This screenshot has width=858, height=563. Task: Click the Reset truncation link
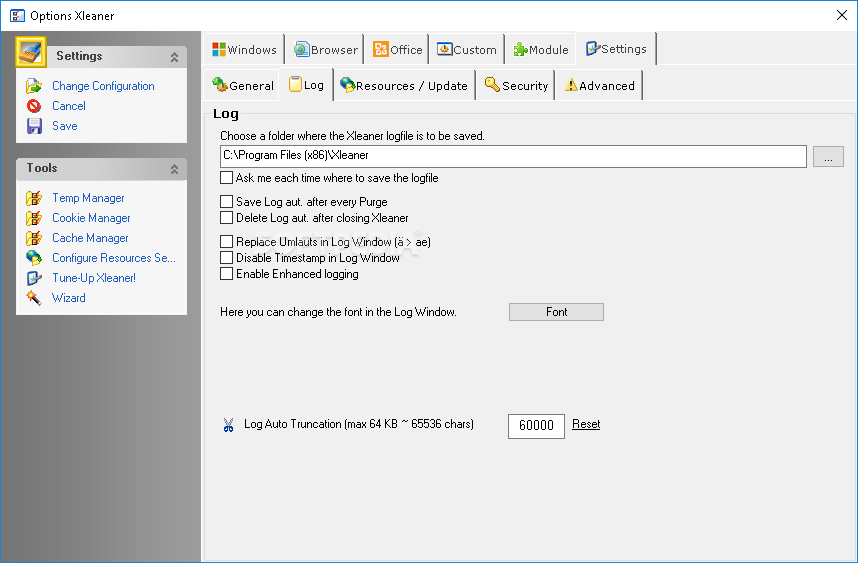(x=586, y=424)
